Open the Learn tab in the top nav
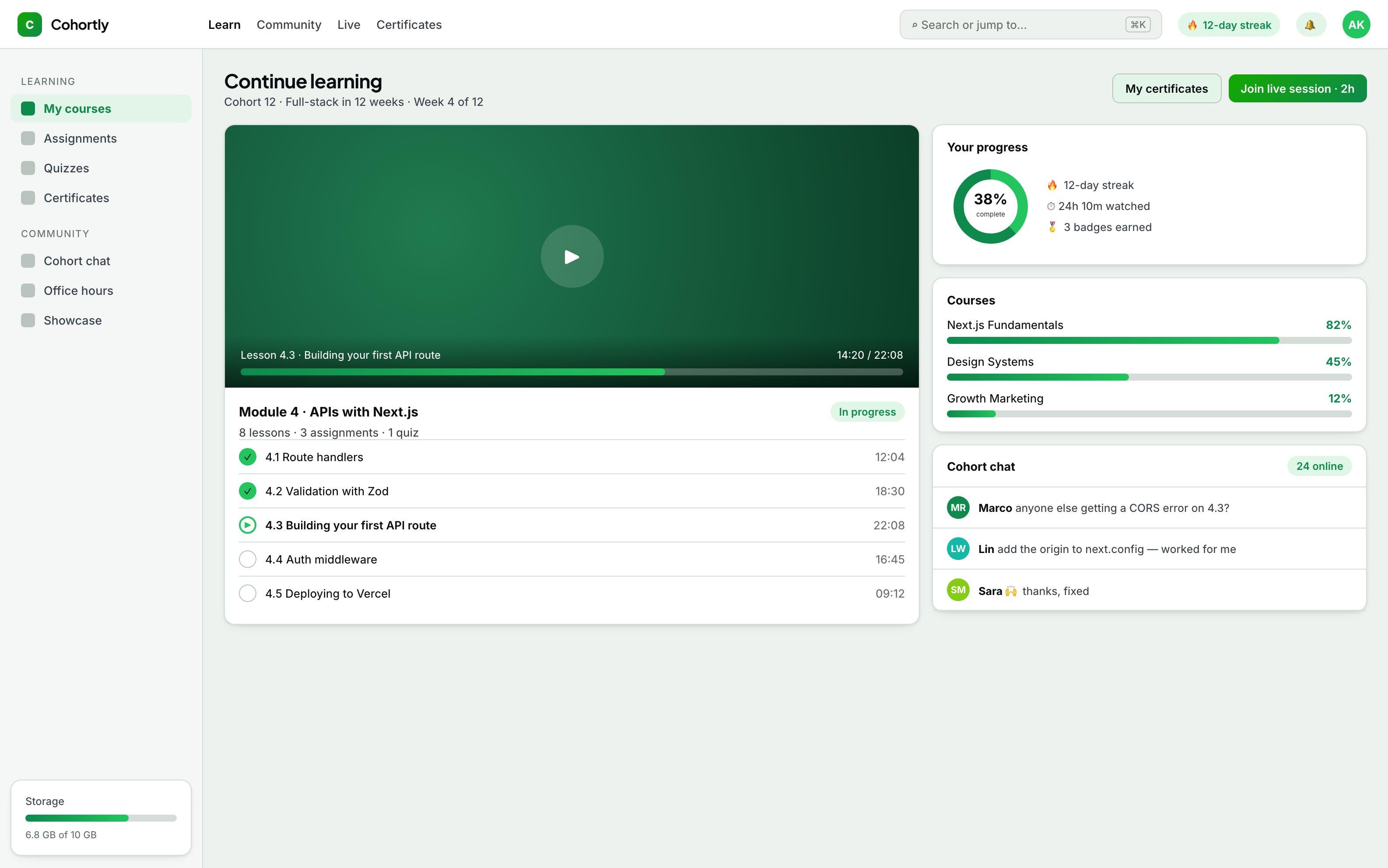Screen dimensions: 1388x868 point(224,24)
